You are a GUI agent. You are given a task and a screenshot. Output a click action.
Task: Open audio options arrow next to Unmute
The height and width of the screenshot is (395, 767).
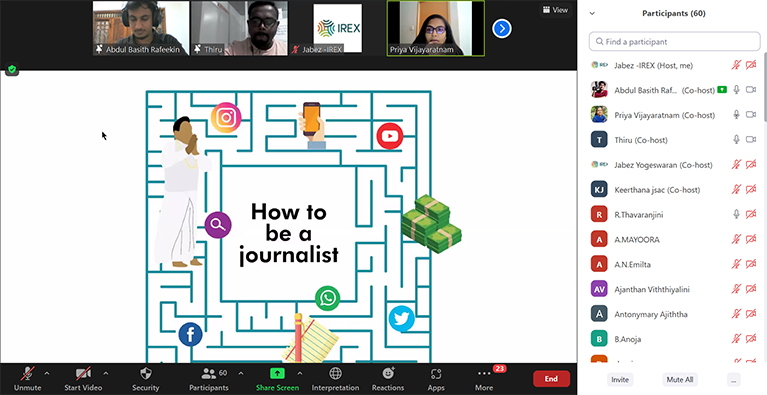[47, 374]
